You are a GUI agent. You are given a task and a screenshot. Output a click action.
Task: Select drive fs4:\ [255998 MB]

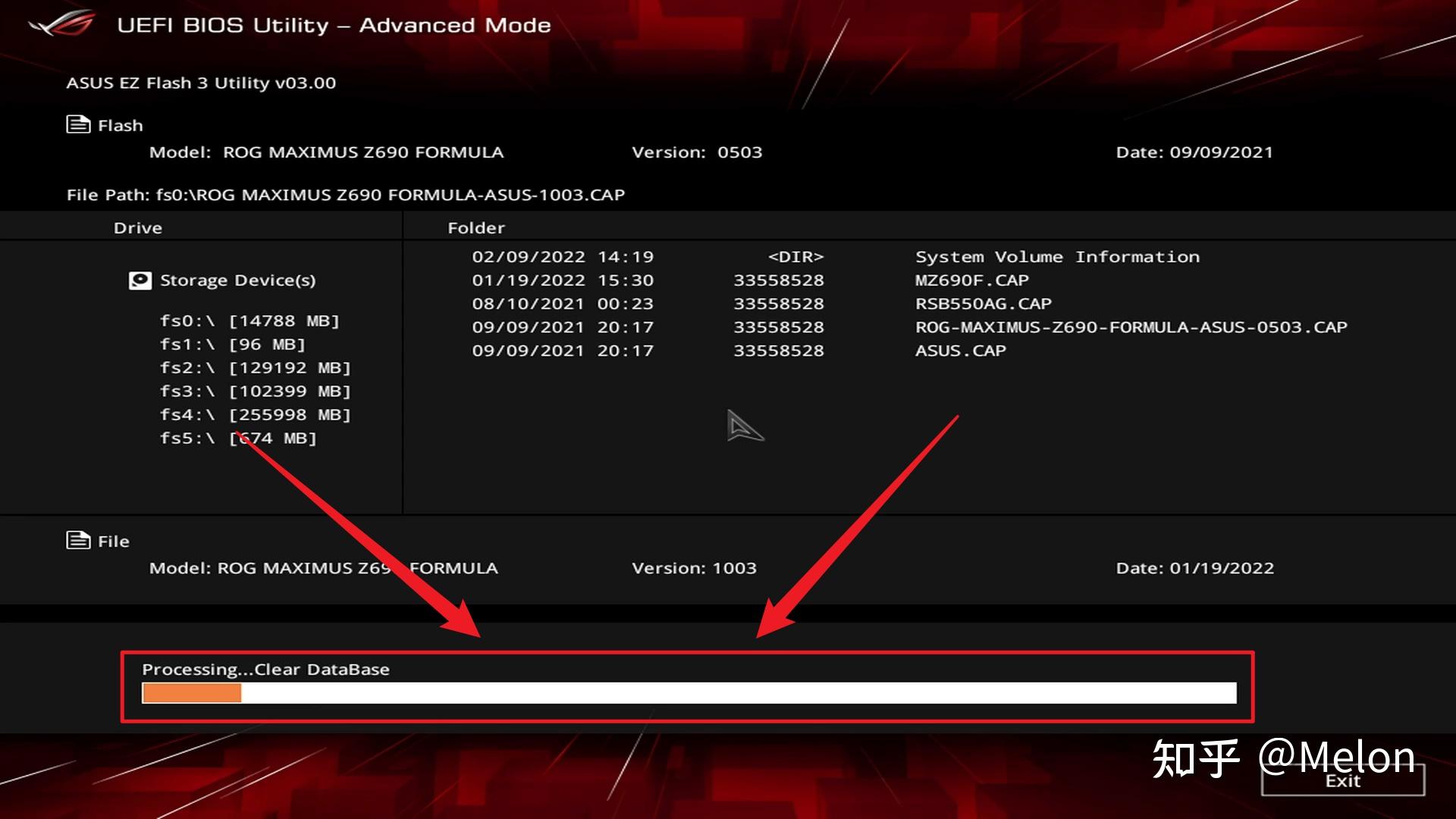[x=256, y=415]
